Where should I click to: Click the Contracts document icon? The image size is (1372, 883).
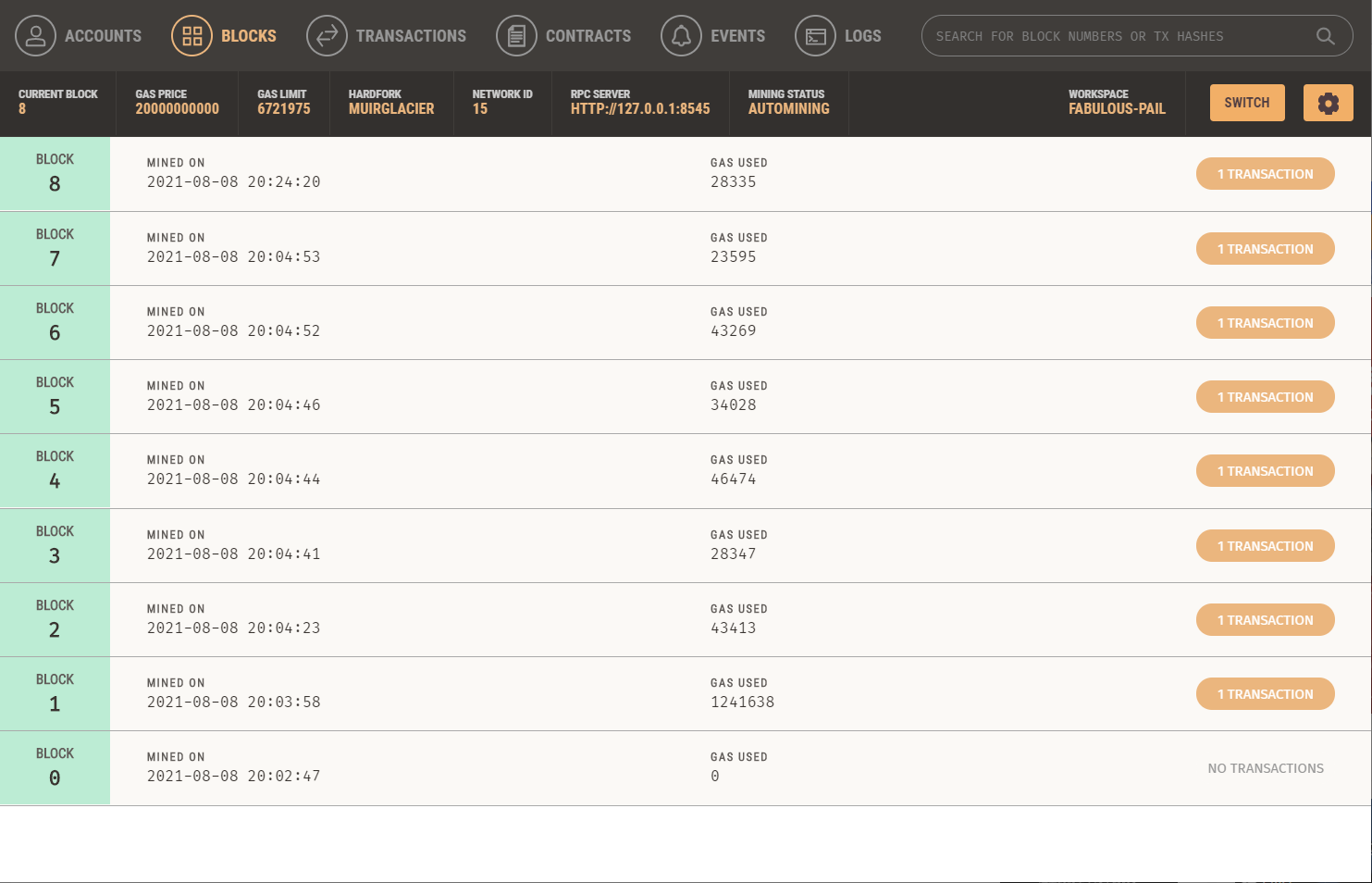(x=516, y=36)
